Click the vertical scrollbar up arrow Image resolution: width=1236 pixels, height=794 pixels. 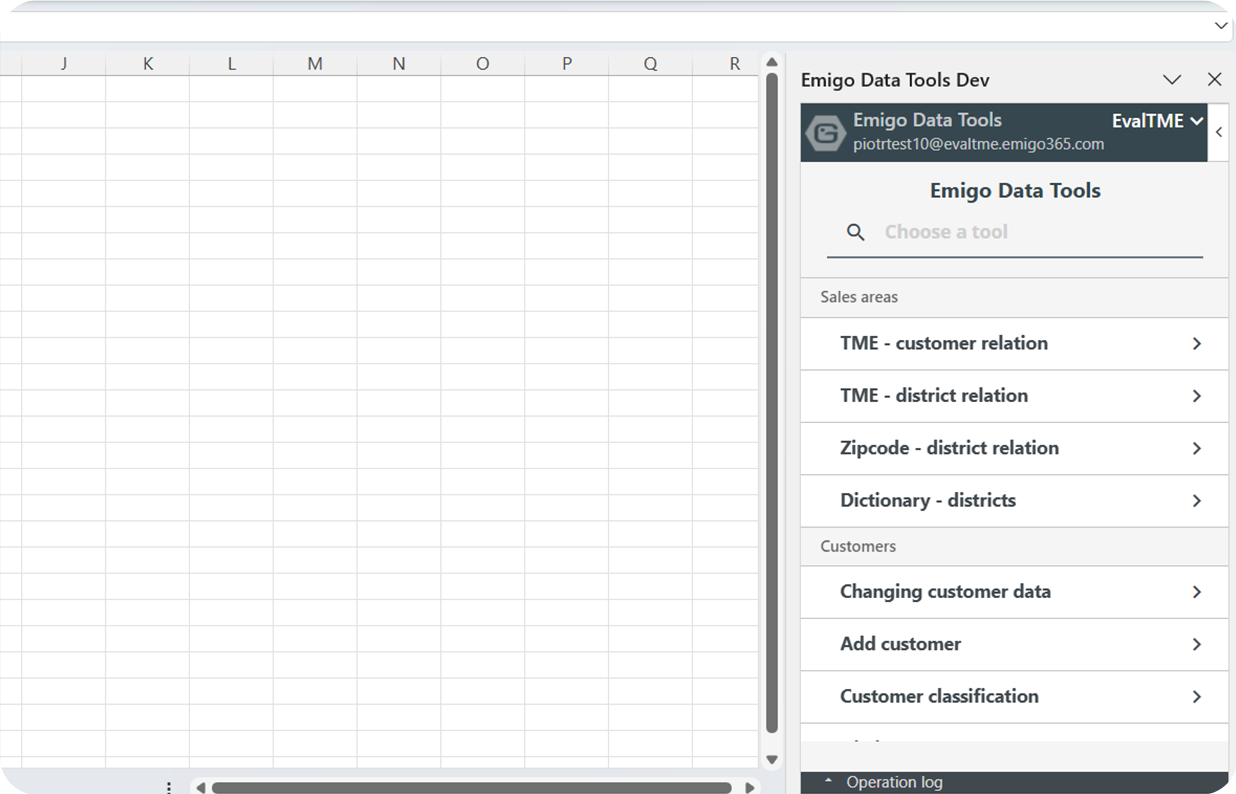click(x=772, y=62)
